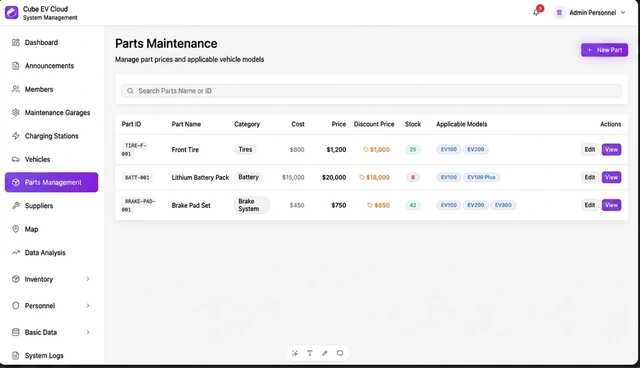Open the Data Analysis section
The image size is (640, 368).
coord(51,253)
